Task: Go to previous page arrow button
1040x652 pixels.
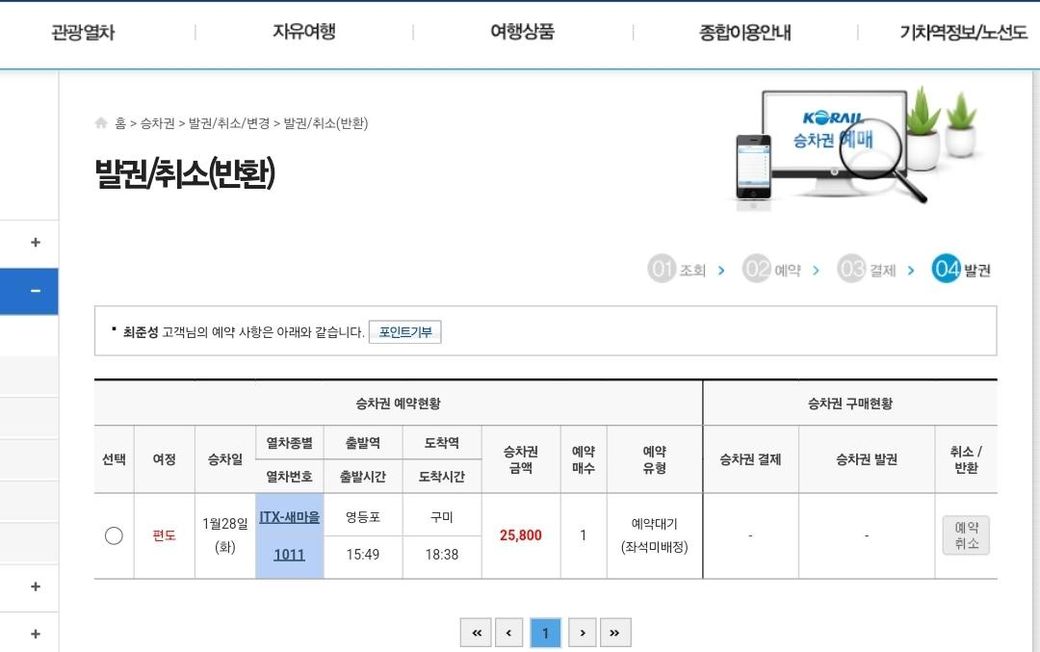Action: pos(509,633)
